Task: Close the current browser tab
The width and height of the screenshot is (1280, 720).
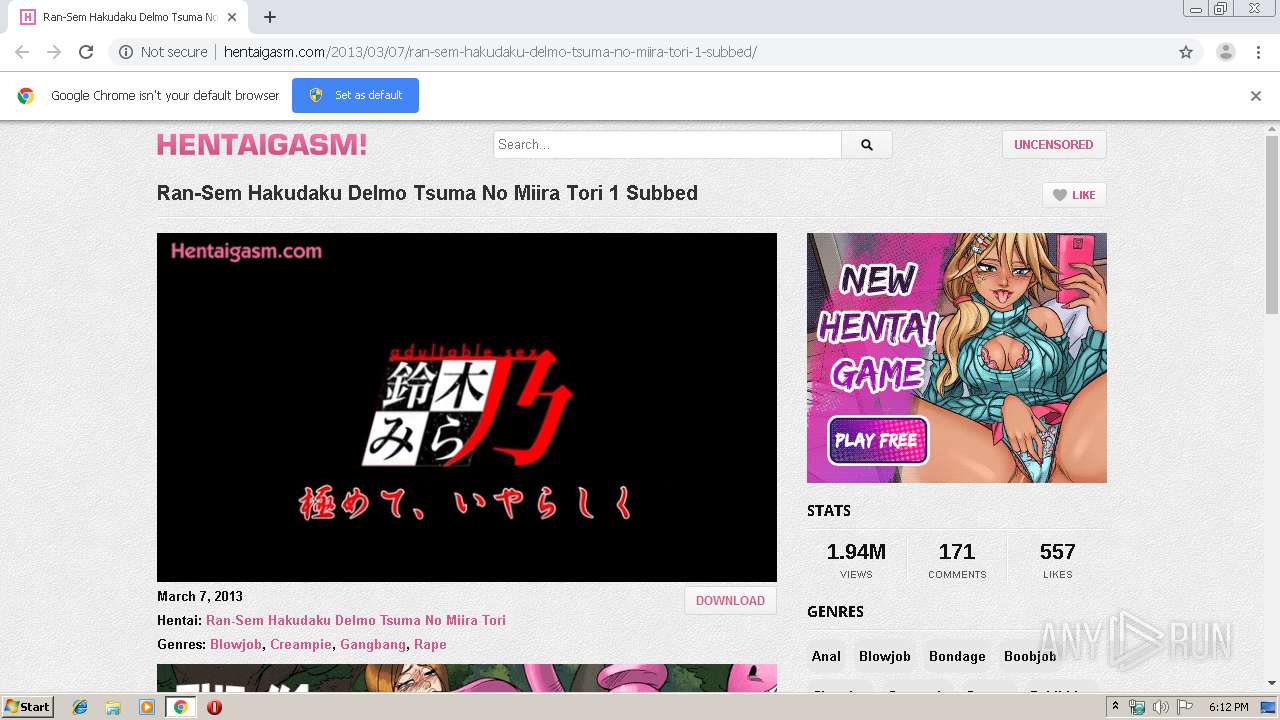Action: point(232,17)
